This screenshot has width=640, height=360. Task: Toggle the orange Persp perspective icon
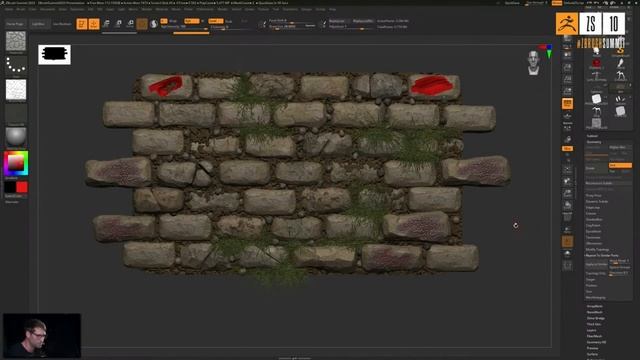[567, 104]
